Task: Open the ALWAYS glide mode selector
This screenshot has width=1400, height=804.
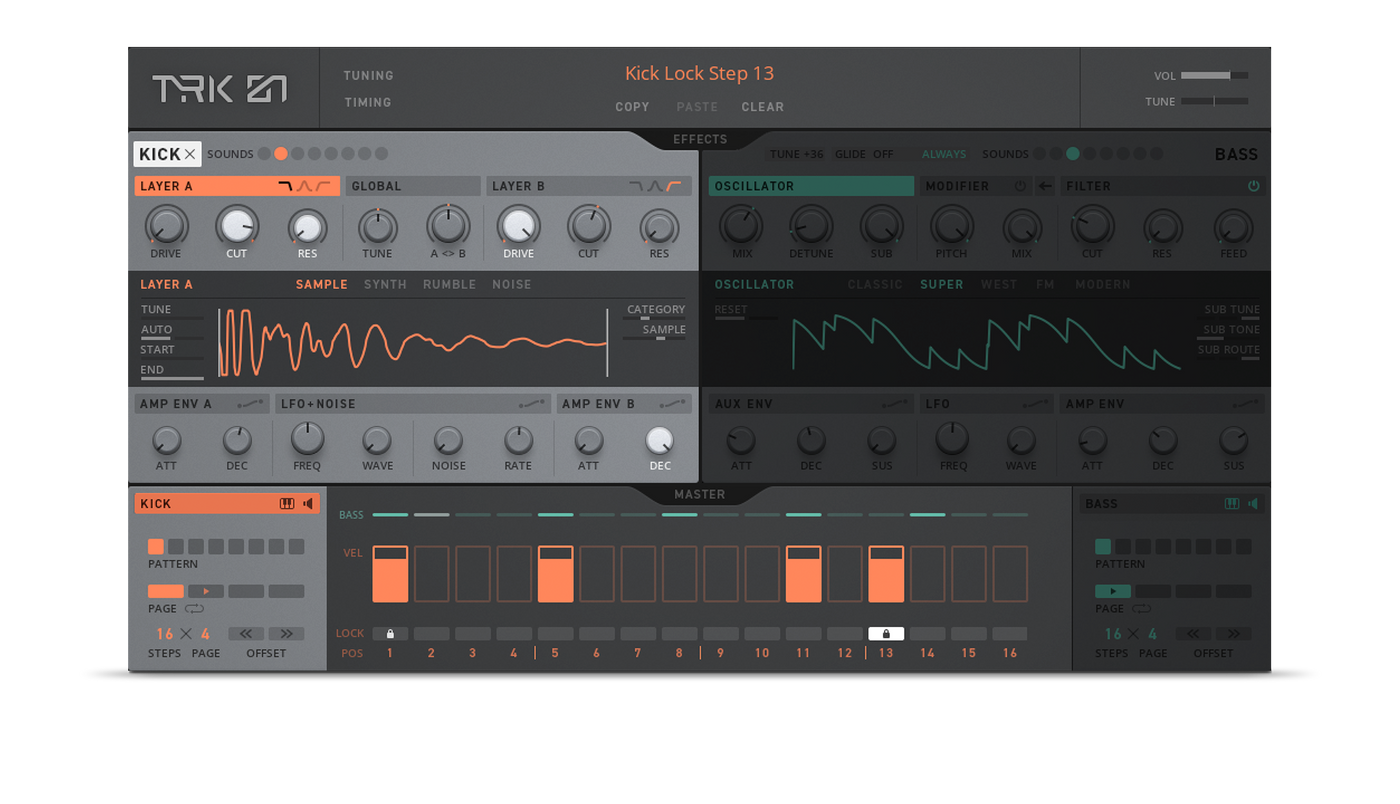Action: (944, 154)
